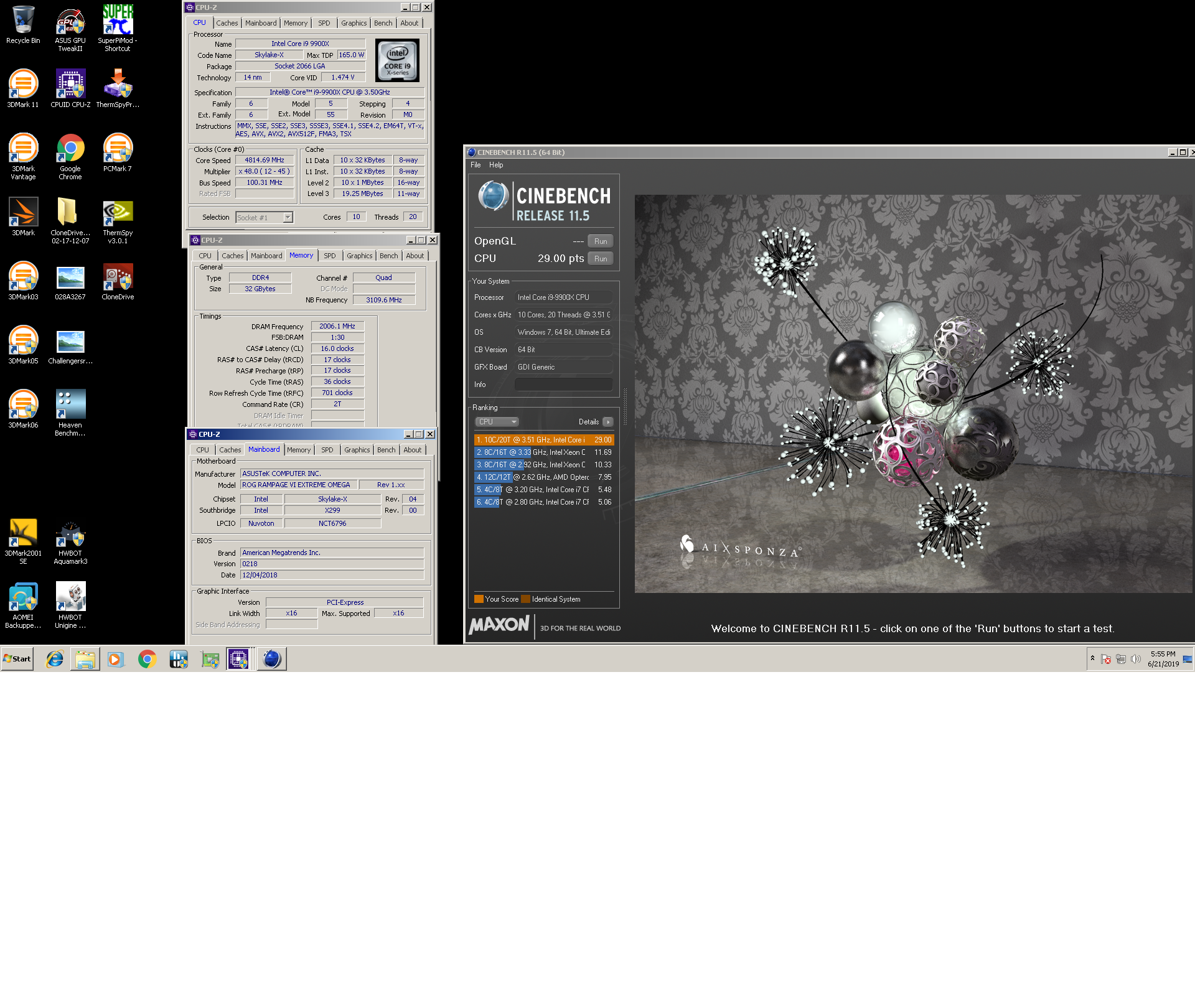Click the ranking Details arrow button
Screen dimensions: 1195x1008
click(608, 422)
